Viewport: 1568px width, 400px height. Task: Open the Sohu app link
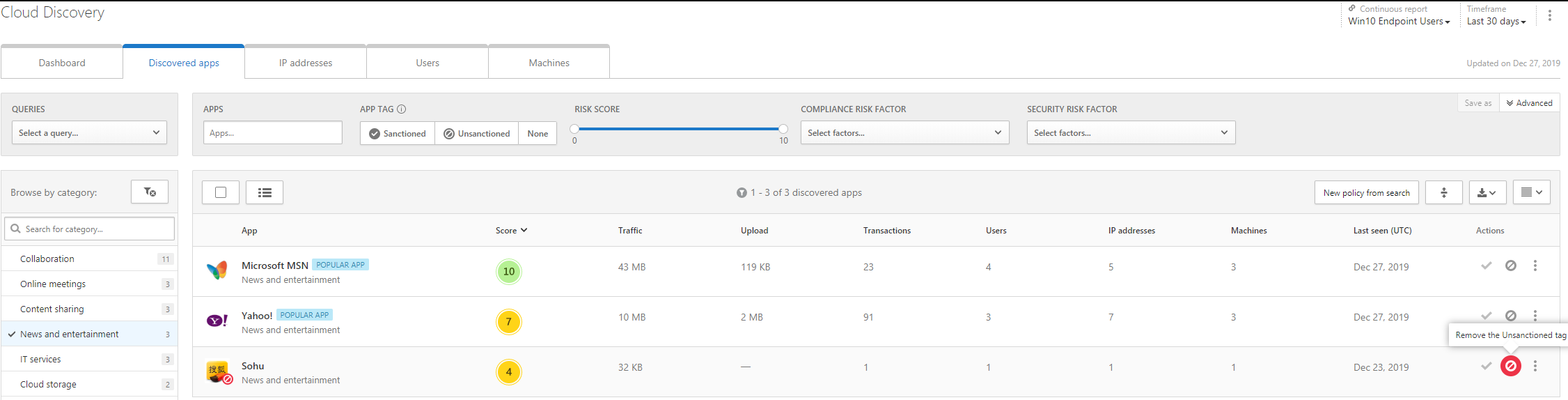click(x=253, y=366)
